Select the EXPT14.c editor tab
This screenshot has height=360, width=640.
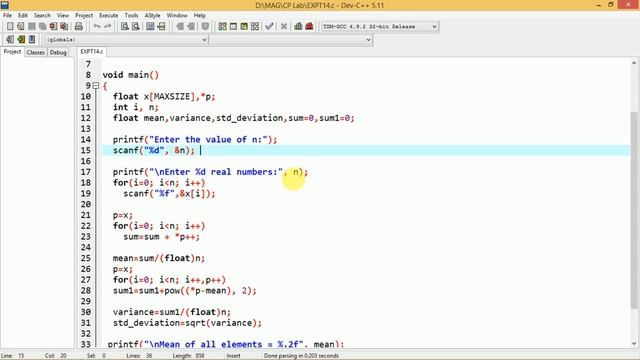pyautogui.click(x=92, y=51)
